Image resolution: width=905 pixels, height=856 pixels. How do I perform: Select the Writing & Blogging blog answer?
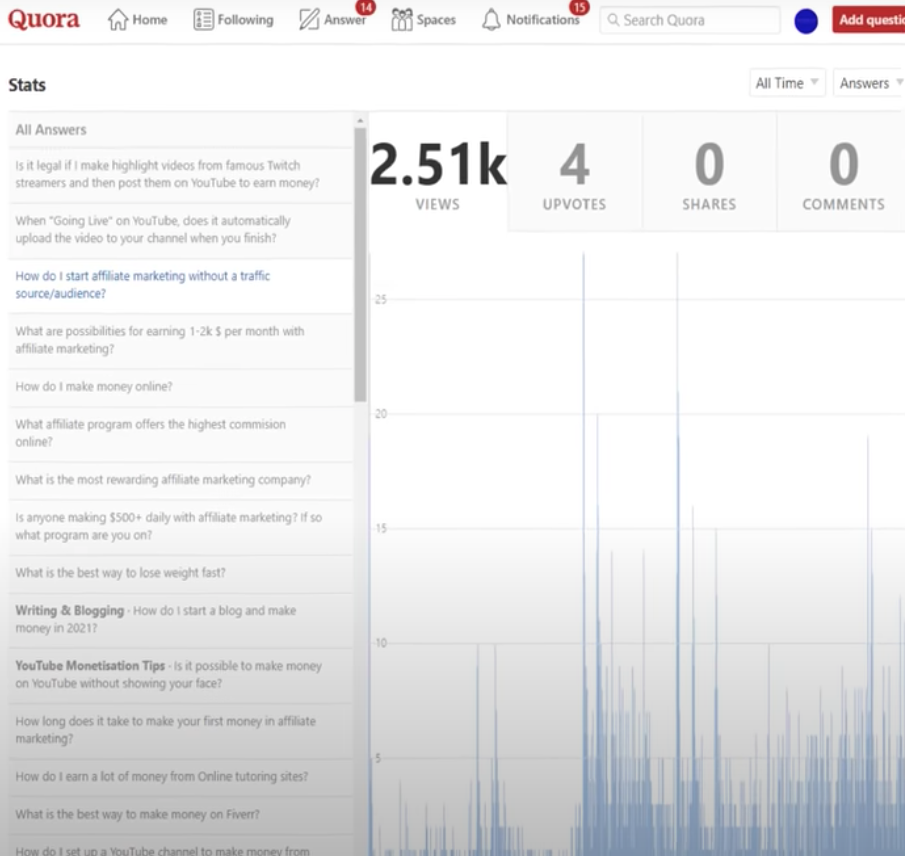(180, 619)
